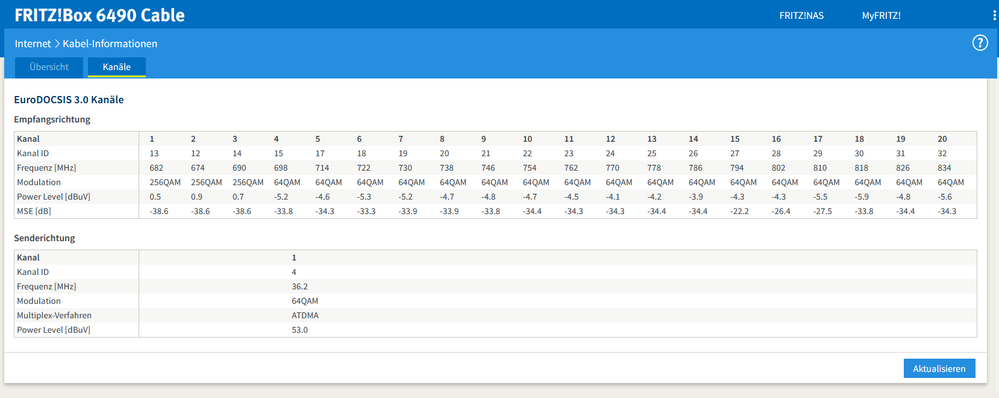The width and height of the screenshot is (999, 398).
Task: Click MSE value -27.5
Action: point(822,211)
